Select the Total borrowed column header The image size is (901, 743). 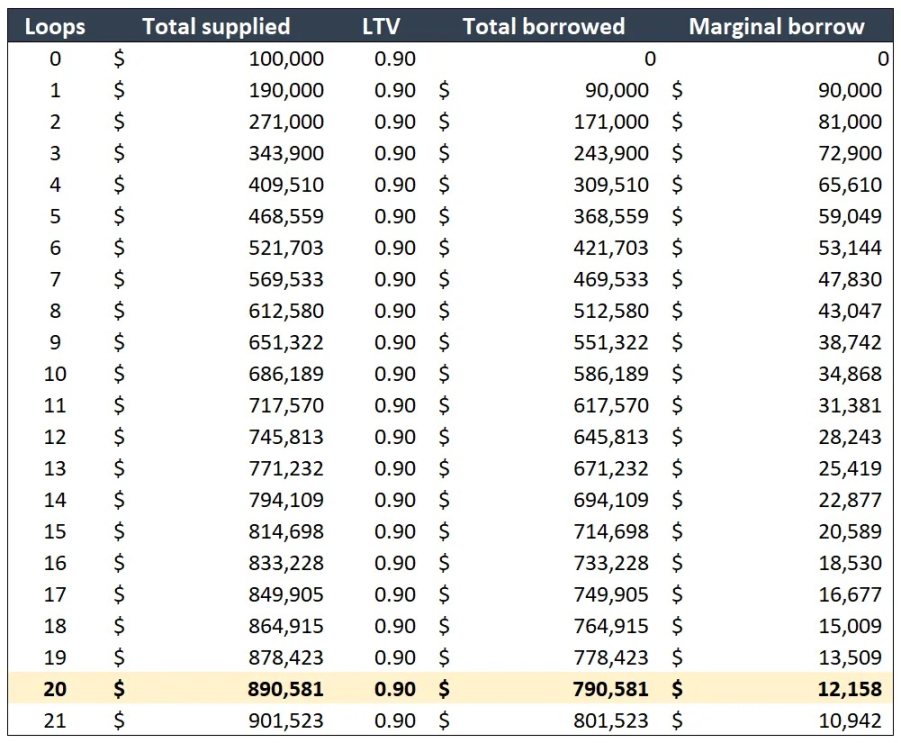[x=543, y=27]
